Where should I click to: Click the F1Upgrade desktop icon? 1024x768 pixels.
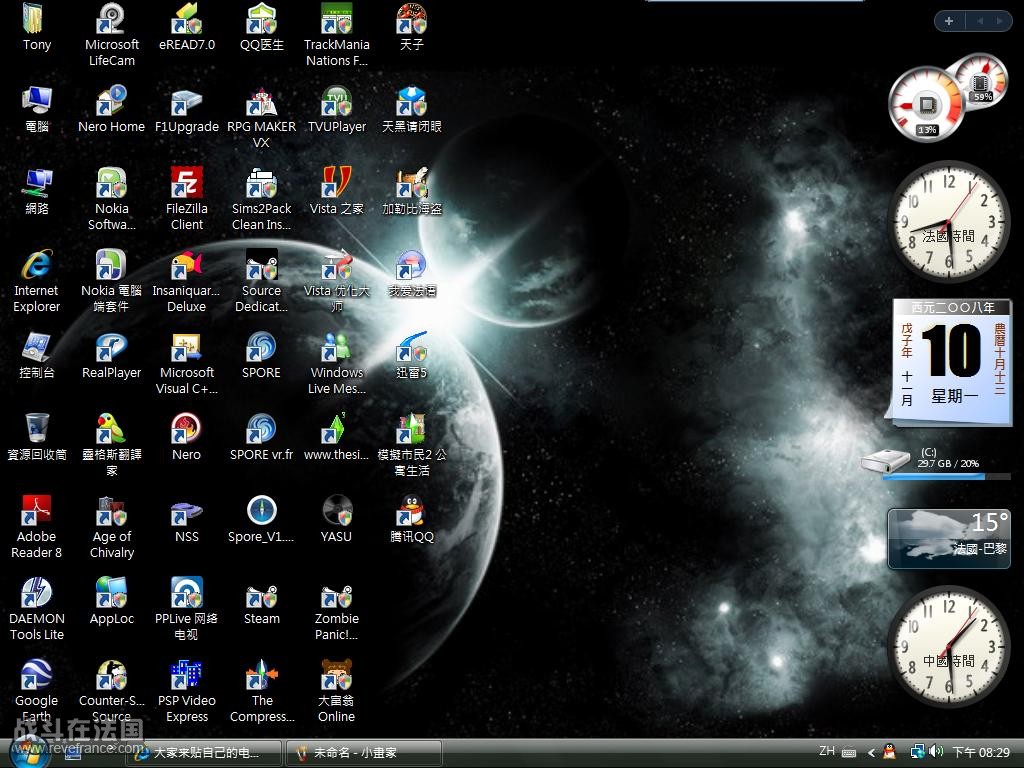point(187,101)
